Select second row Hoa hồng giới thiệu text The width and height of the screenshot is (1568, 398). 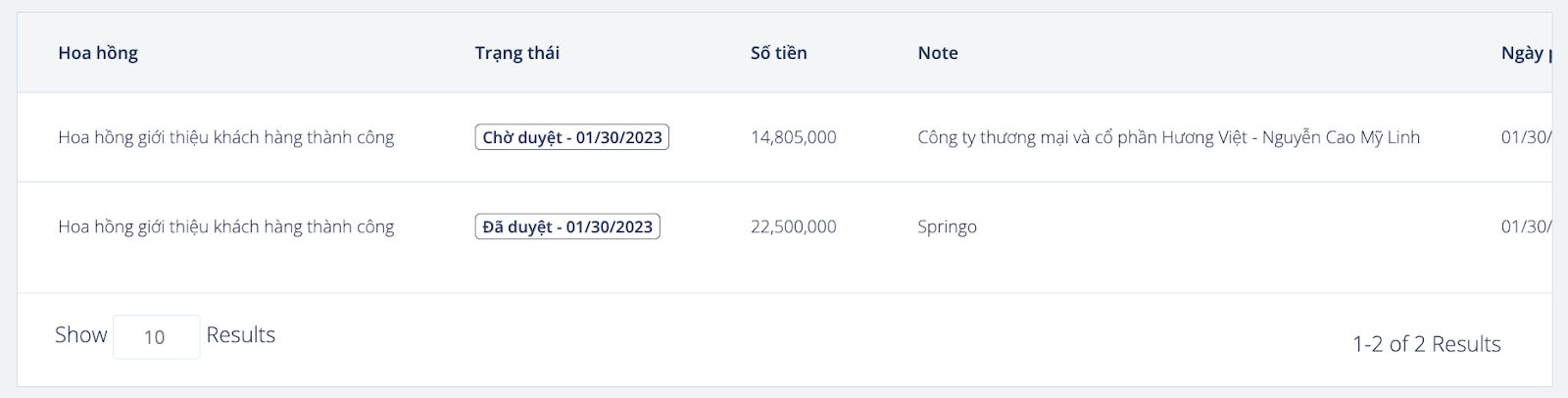(226, 226)
